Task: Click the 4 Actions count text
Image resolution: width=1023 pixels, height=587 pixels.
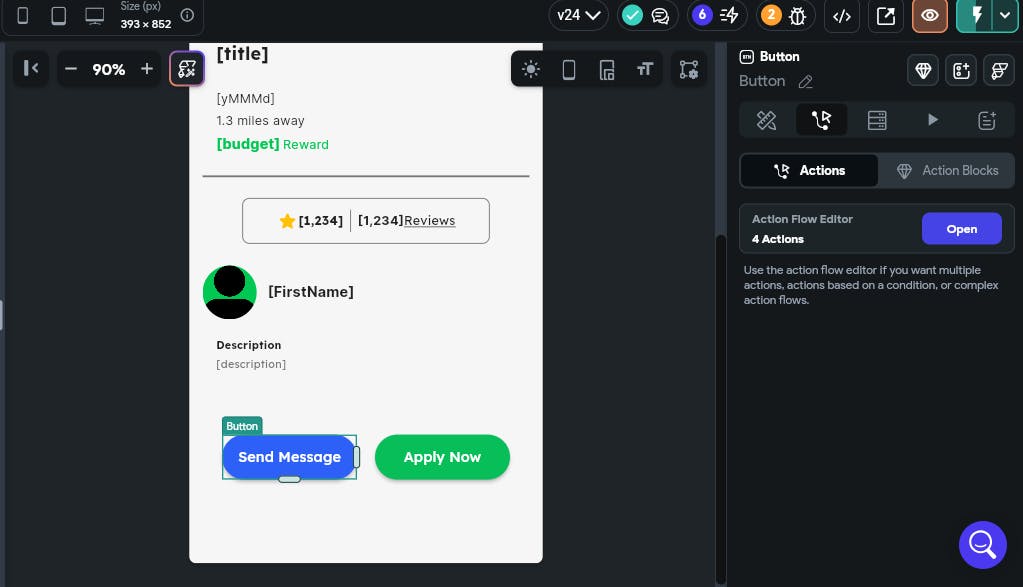Action: [778, 239]
